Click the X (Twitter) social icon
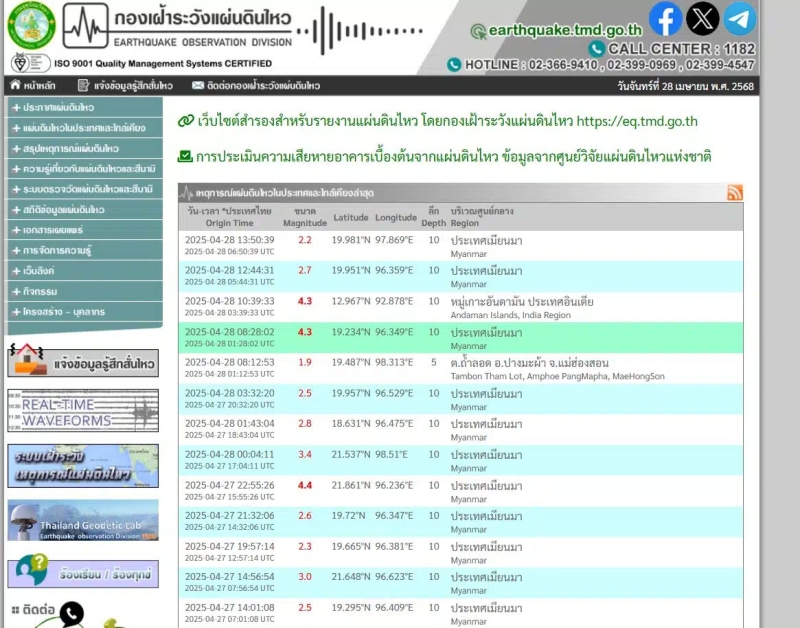Screen dimensions: 800x628 tap(703, 19)
